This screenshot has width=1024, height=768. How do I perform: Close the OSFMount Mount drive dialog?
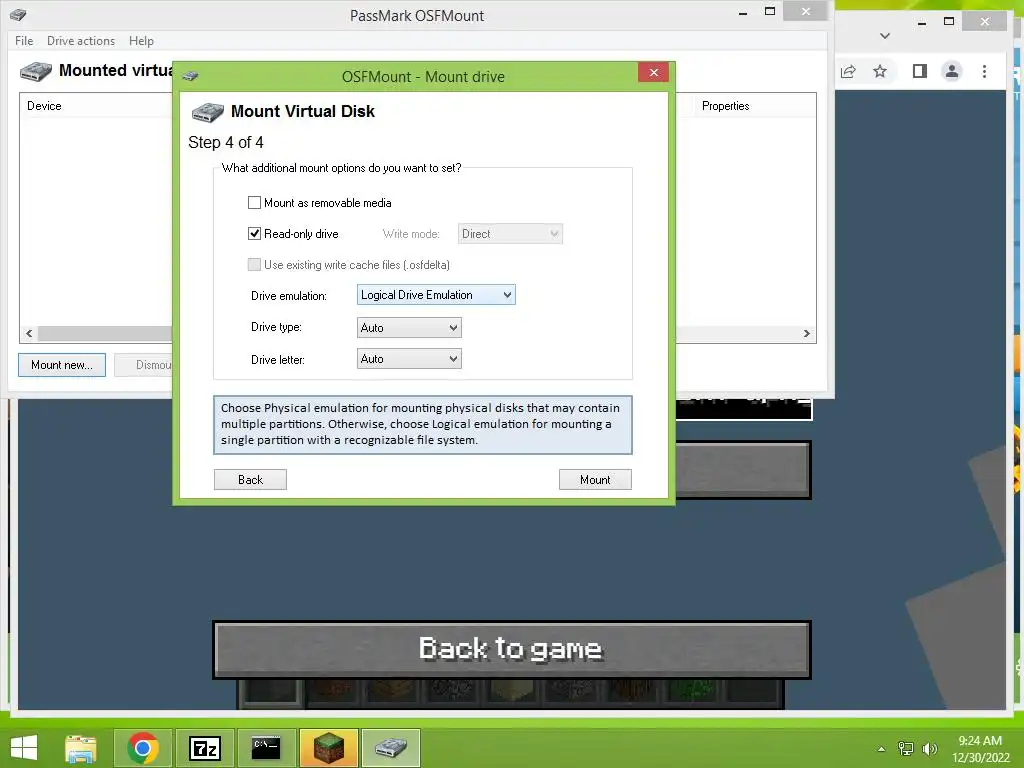point(654,72)
